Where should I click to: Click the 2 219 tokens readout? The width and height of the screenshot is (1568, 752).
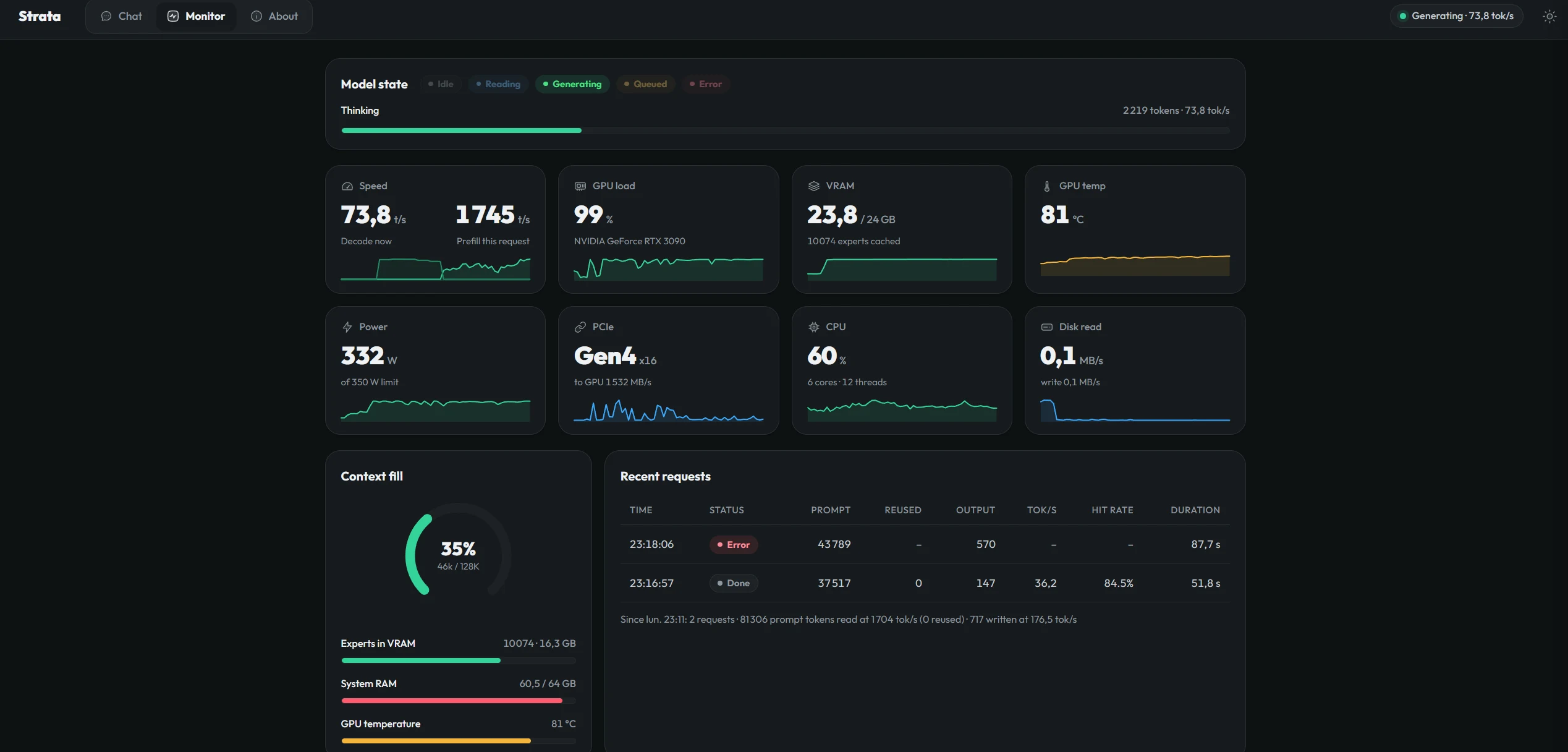click(x=1151, y=111)
